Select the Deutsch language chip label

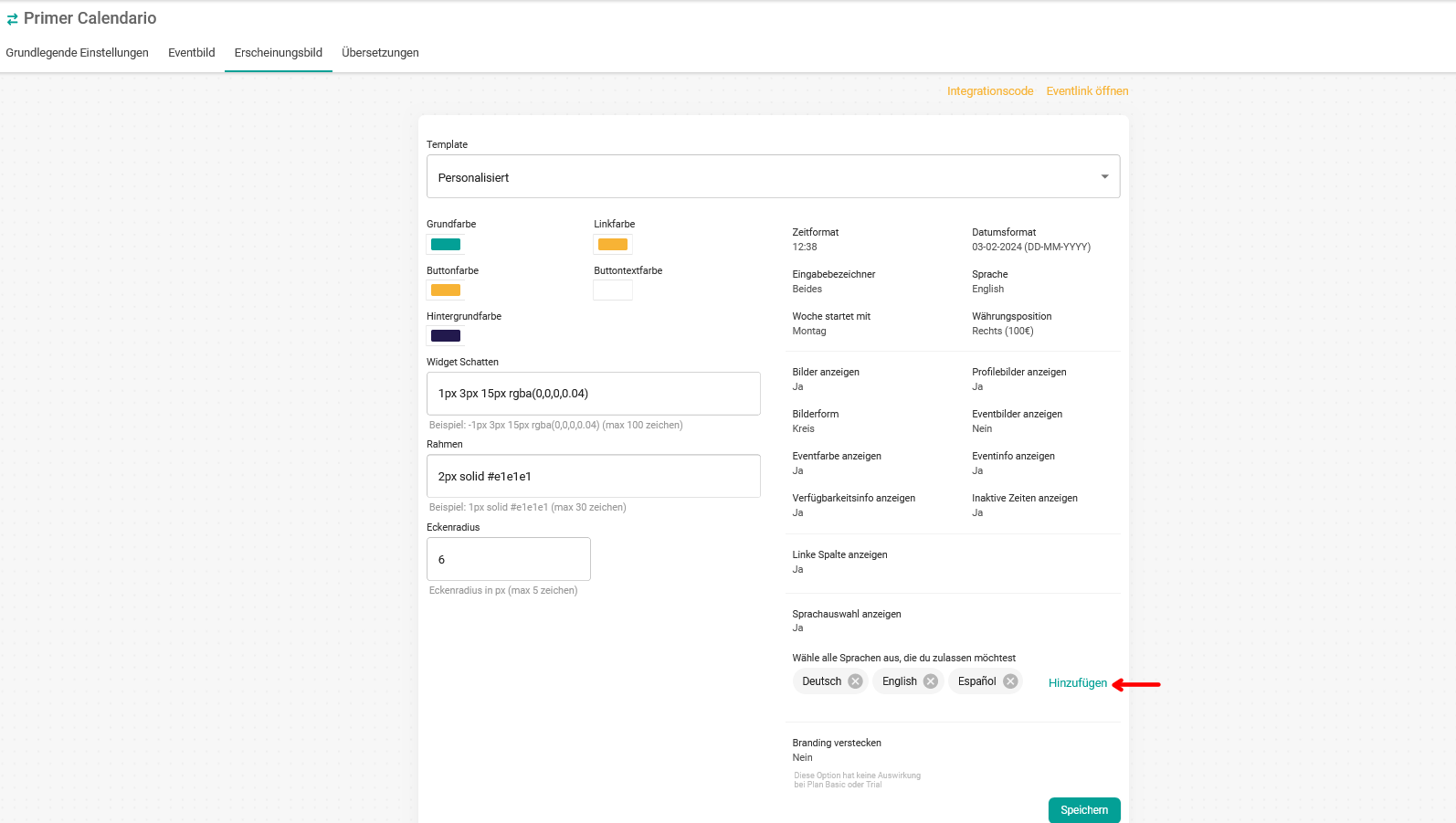(822, 681)
